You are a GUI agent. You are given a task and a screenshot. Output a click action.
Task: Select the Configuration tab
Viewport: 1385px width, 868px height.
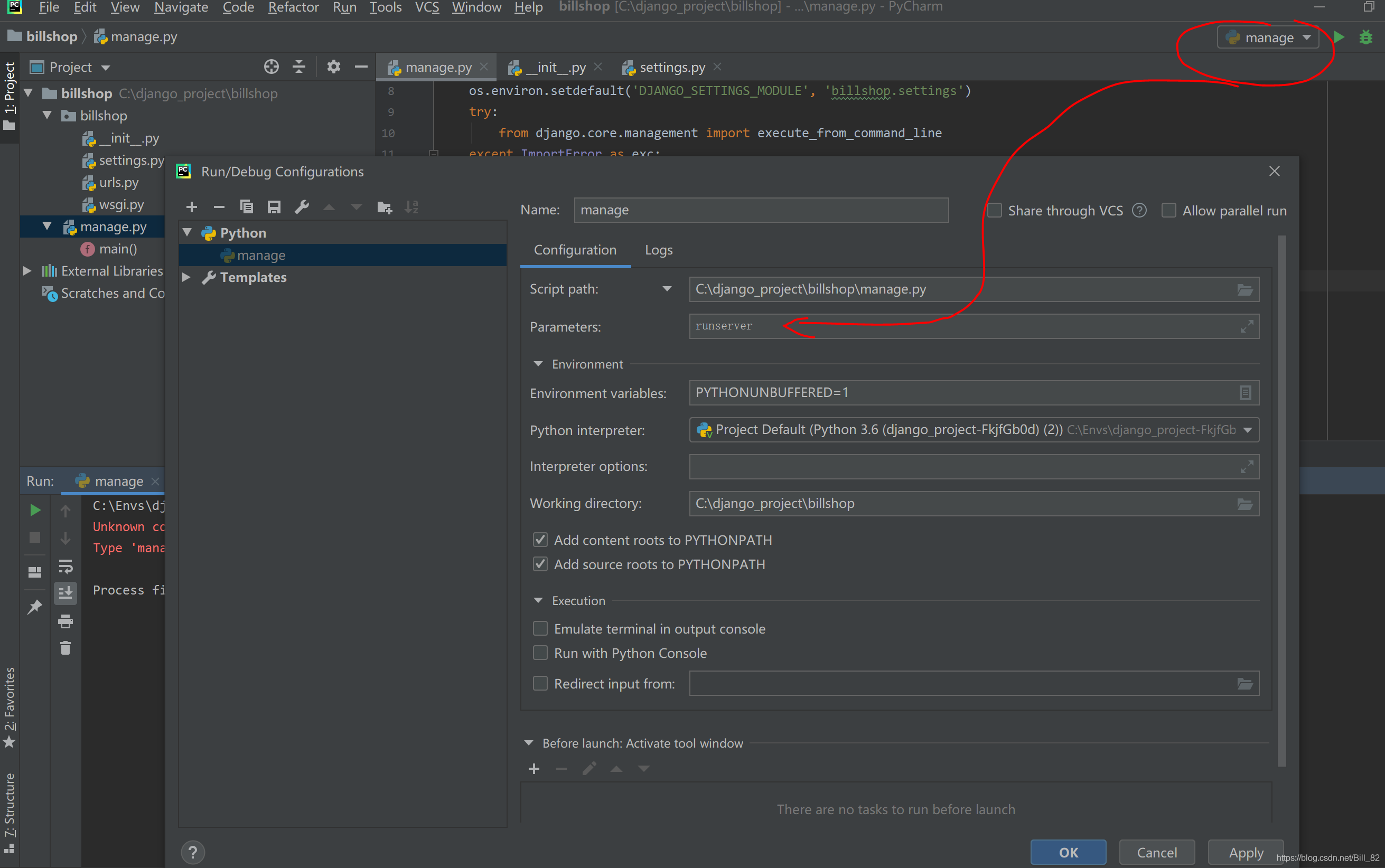click(x=574, y=249)
